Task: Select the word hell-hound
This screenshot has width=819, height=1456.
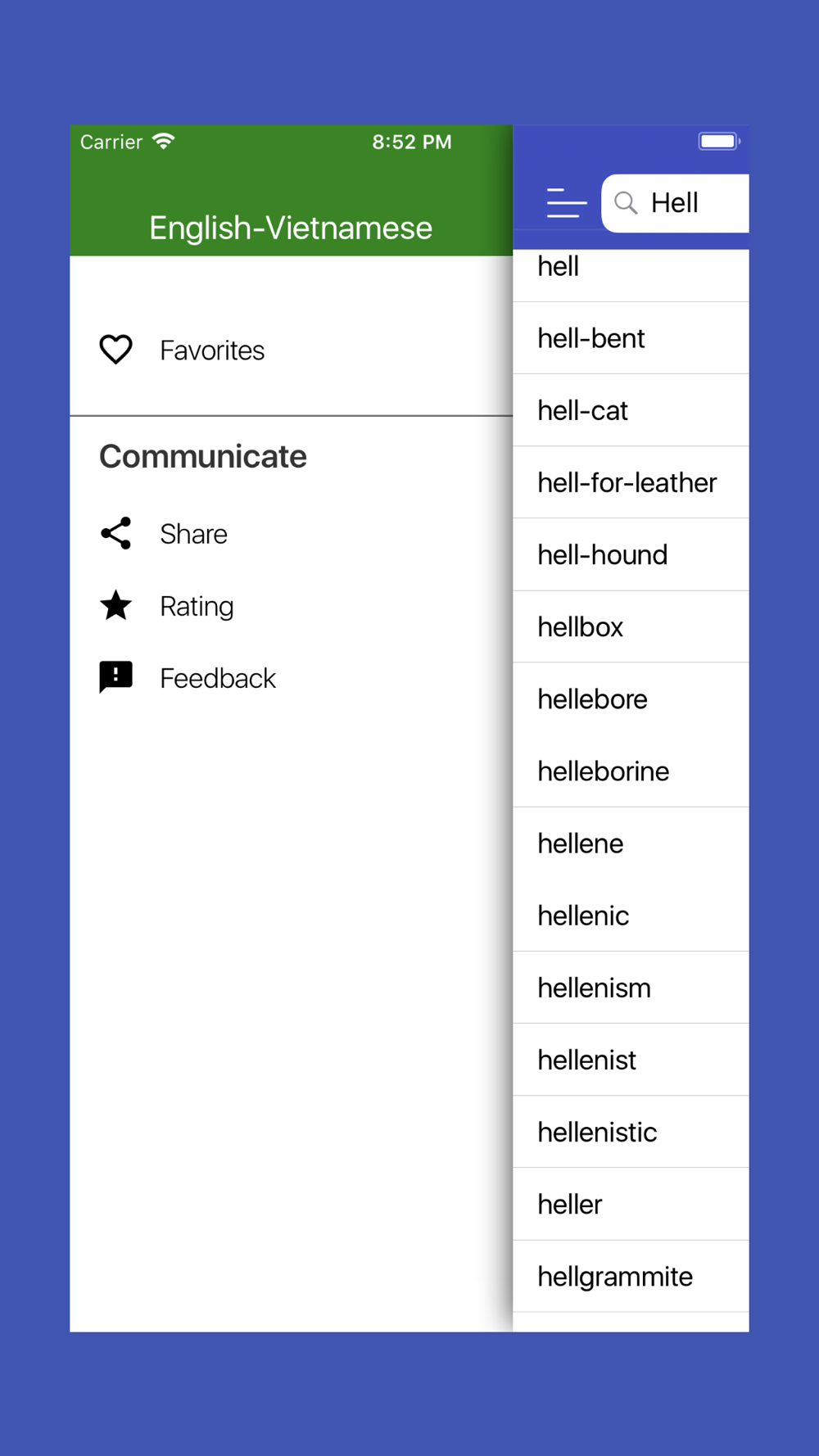Action: click(x=631, y=554)
